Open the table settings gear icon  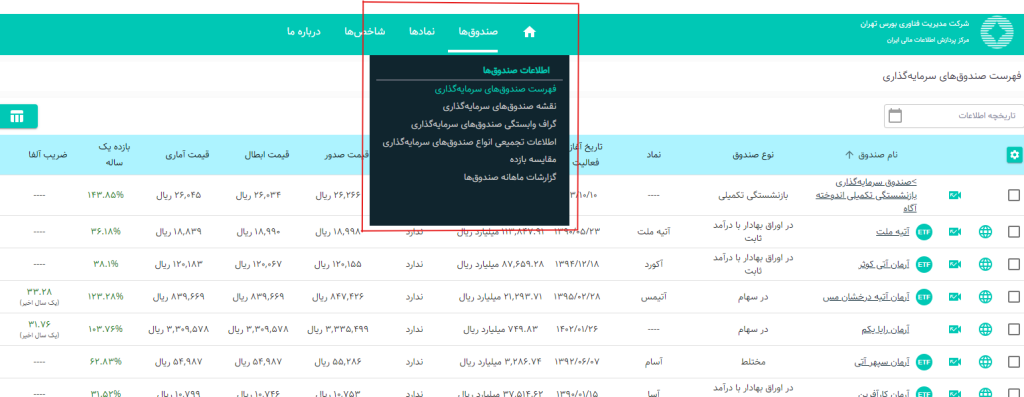1014,155
